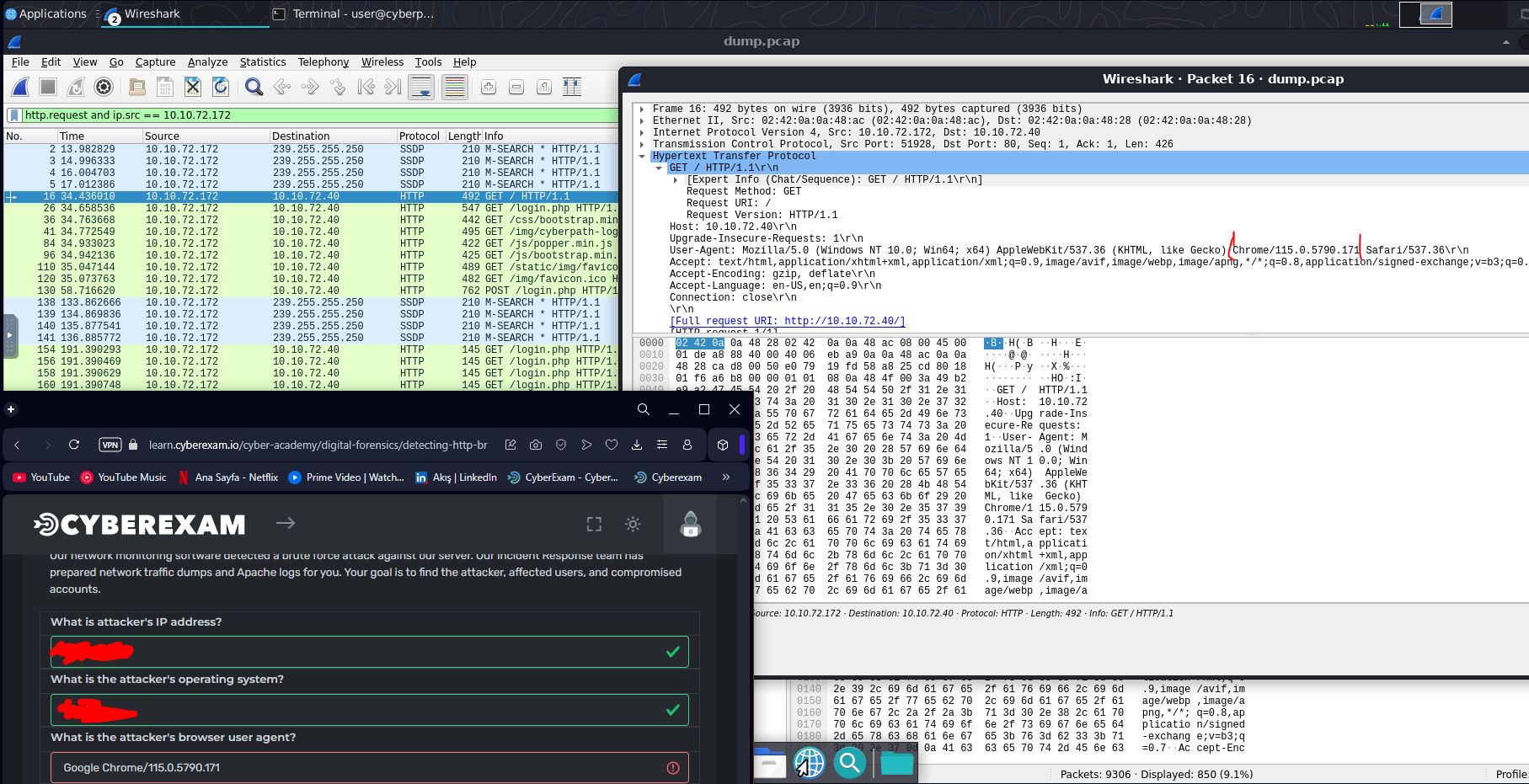This screenshot has height=784, width=1529.
Task: Click the Stop capture square icon
Action: click(48, 87)
